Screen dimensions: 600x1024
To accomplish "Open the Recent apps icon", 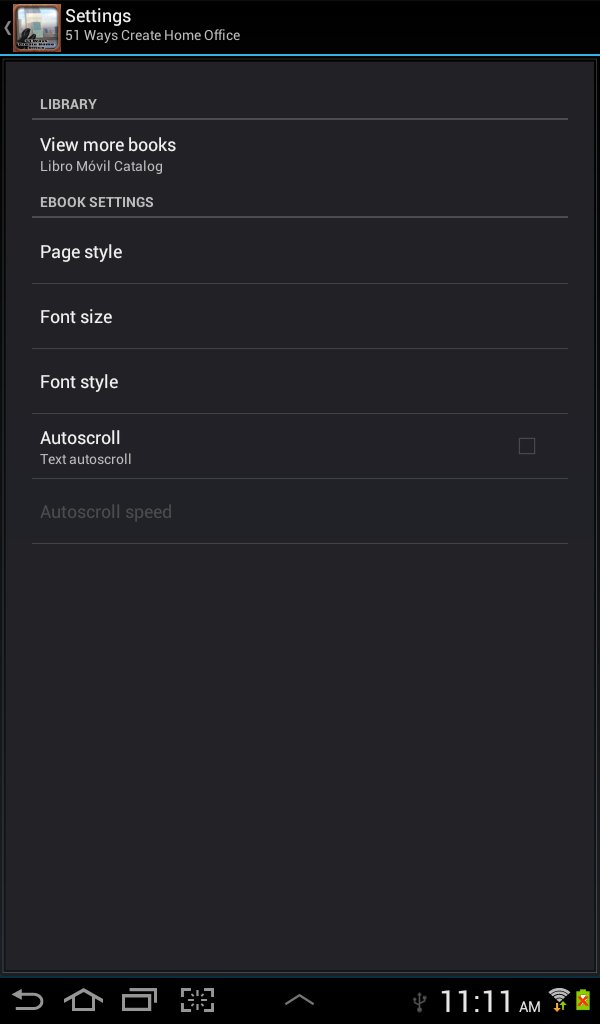I will [x=140, y=999].
